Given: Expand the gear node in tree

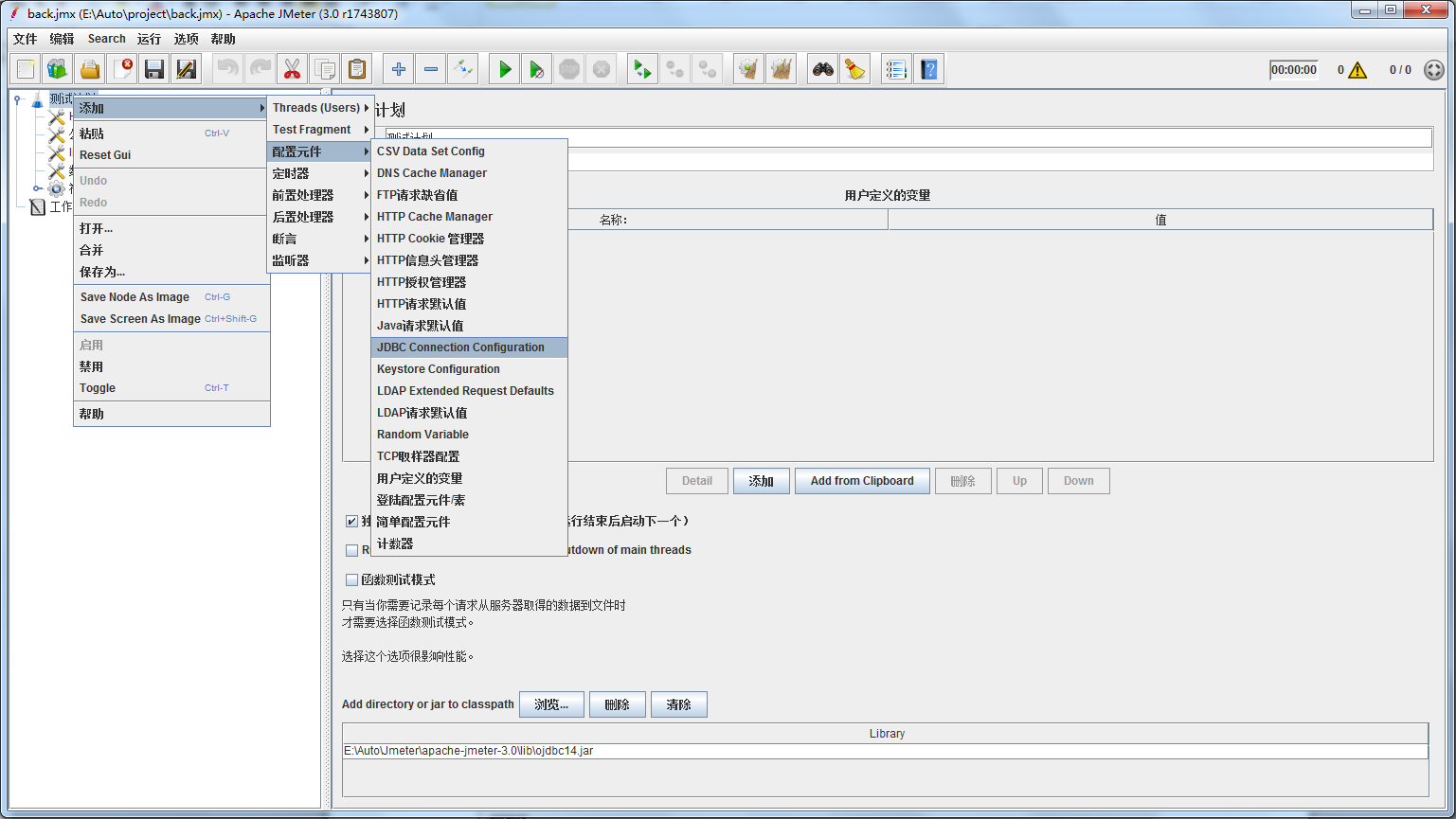Looking at the screenshot, I should (38, 189).
